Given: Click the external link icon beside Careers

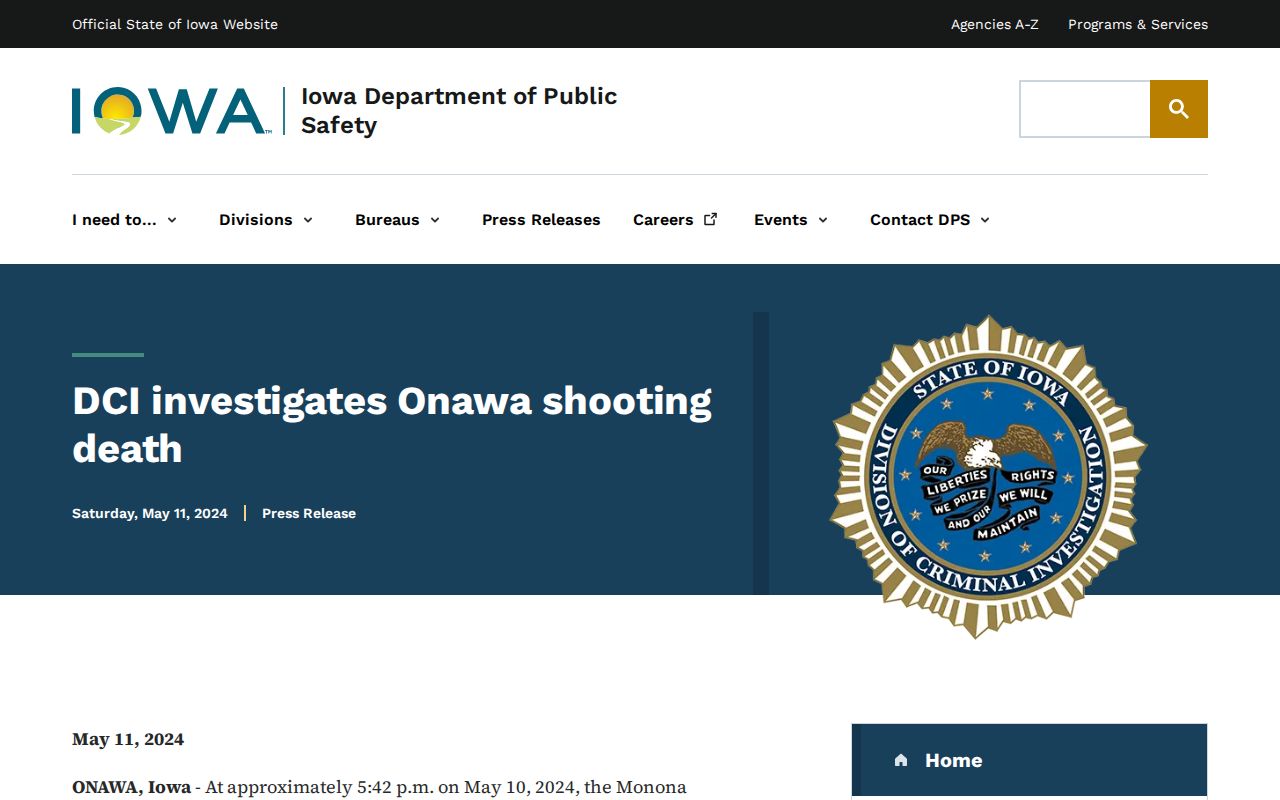Looking at the screenshot, I should tap(710, 219).
